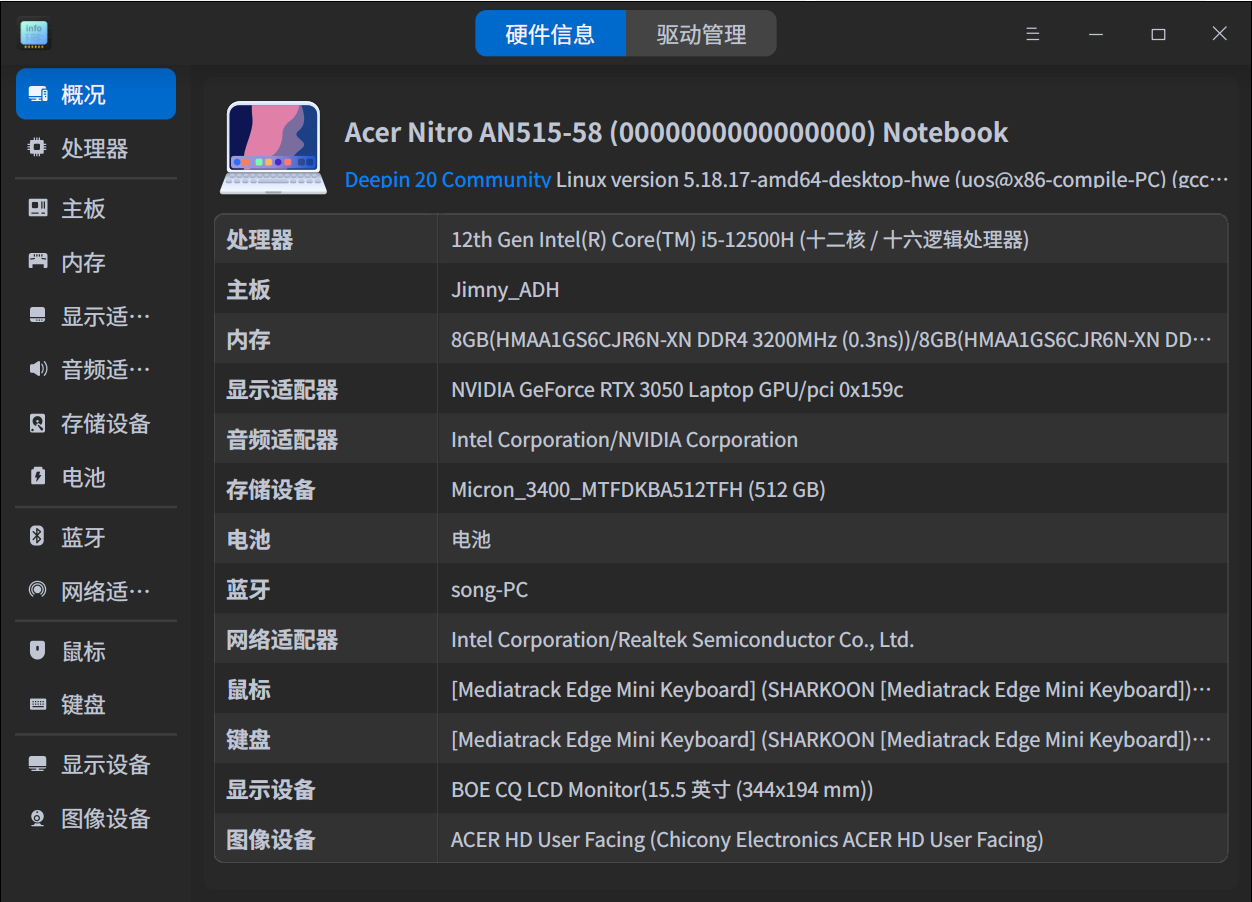
Task: Switch to the 驱动管理 tab
Action: coord(700,33)
